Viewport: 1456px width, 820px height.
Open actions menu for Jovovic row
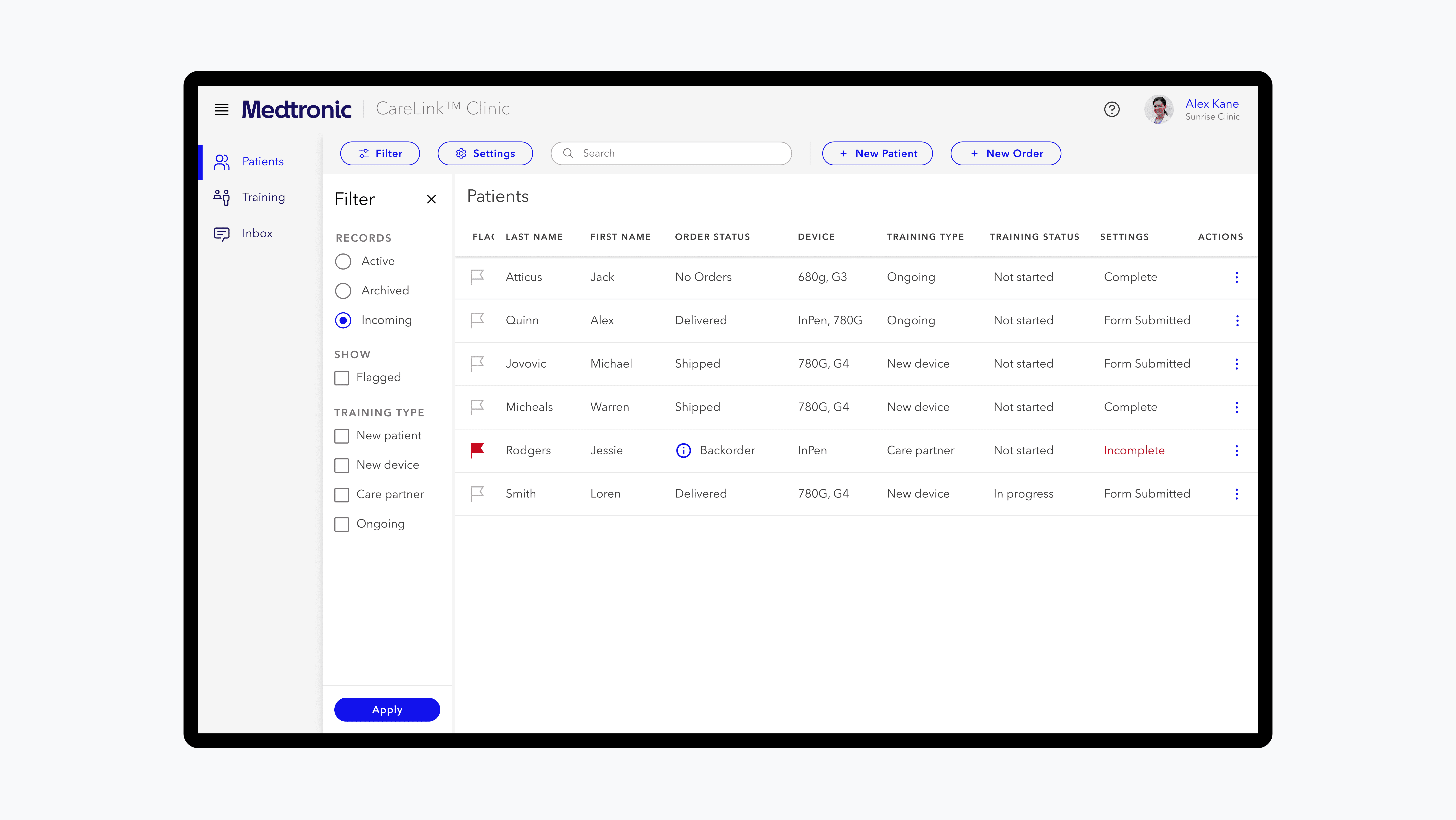tap(1237, 364)
